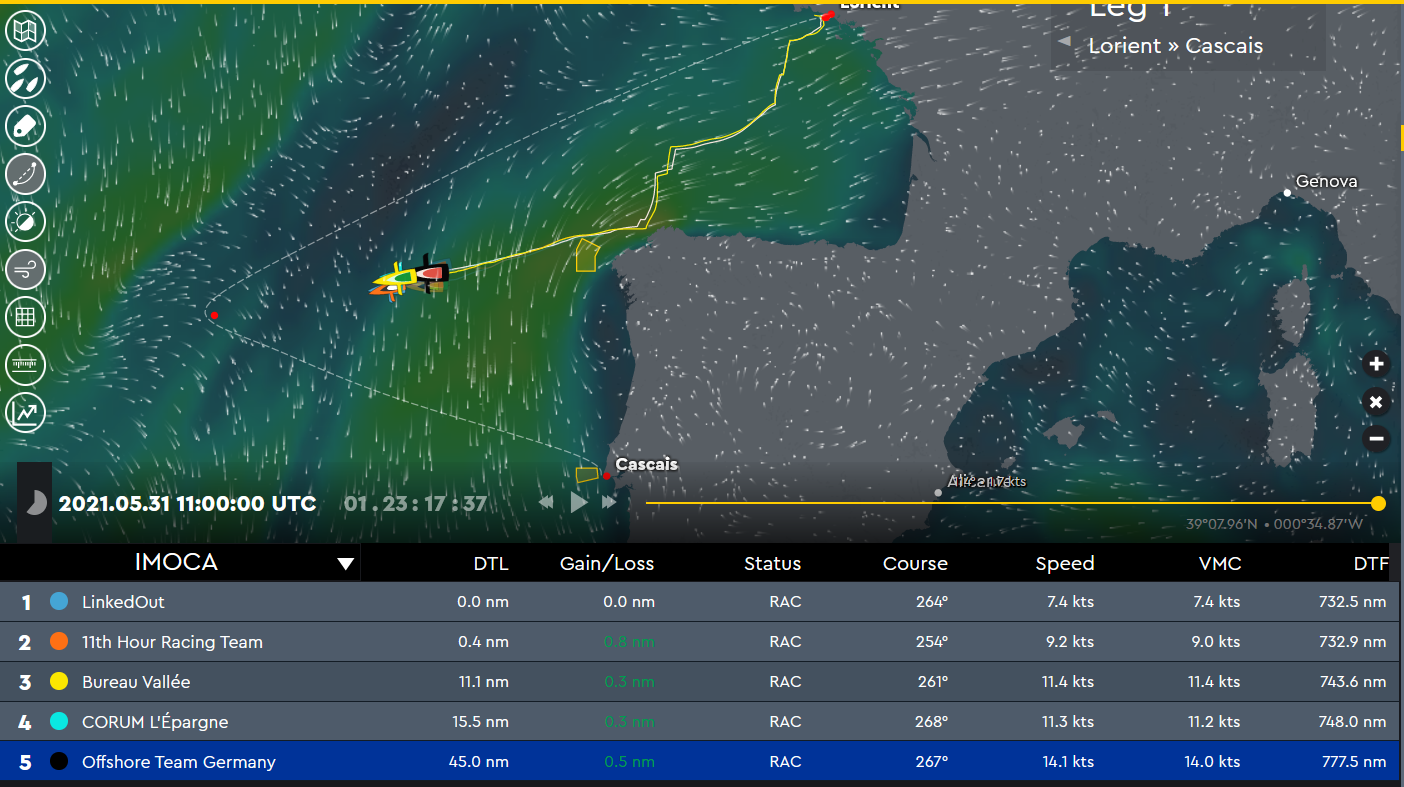1404x787 pixels.
Task: Open the ruler measurement tool
Action: pyautogui.click(x=26, y=365)
